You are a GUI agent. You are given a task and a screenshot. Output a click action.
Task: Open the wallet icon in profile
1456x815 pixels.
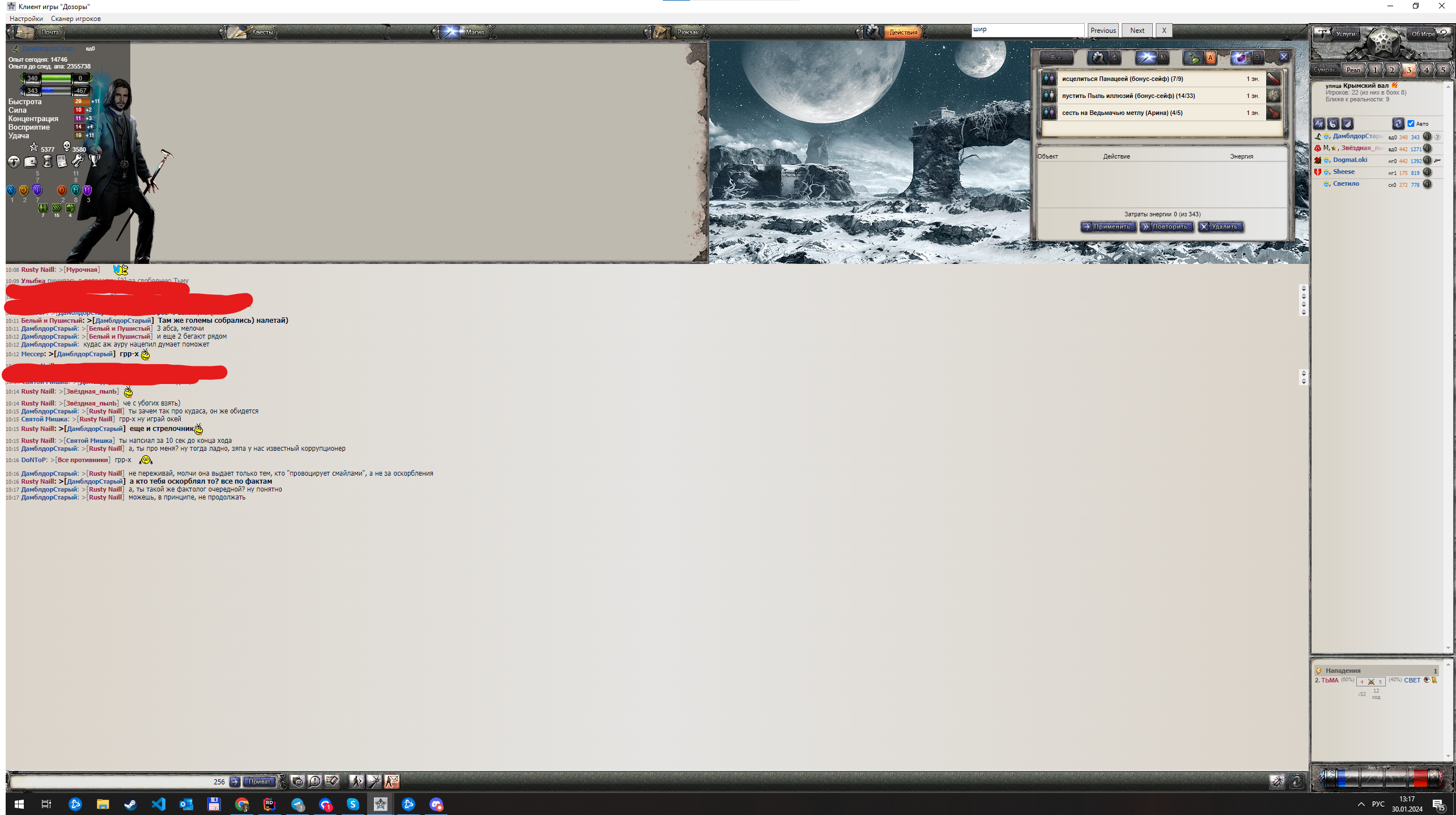[x=31, y=162]
